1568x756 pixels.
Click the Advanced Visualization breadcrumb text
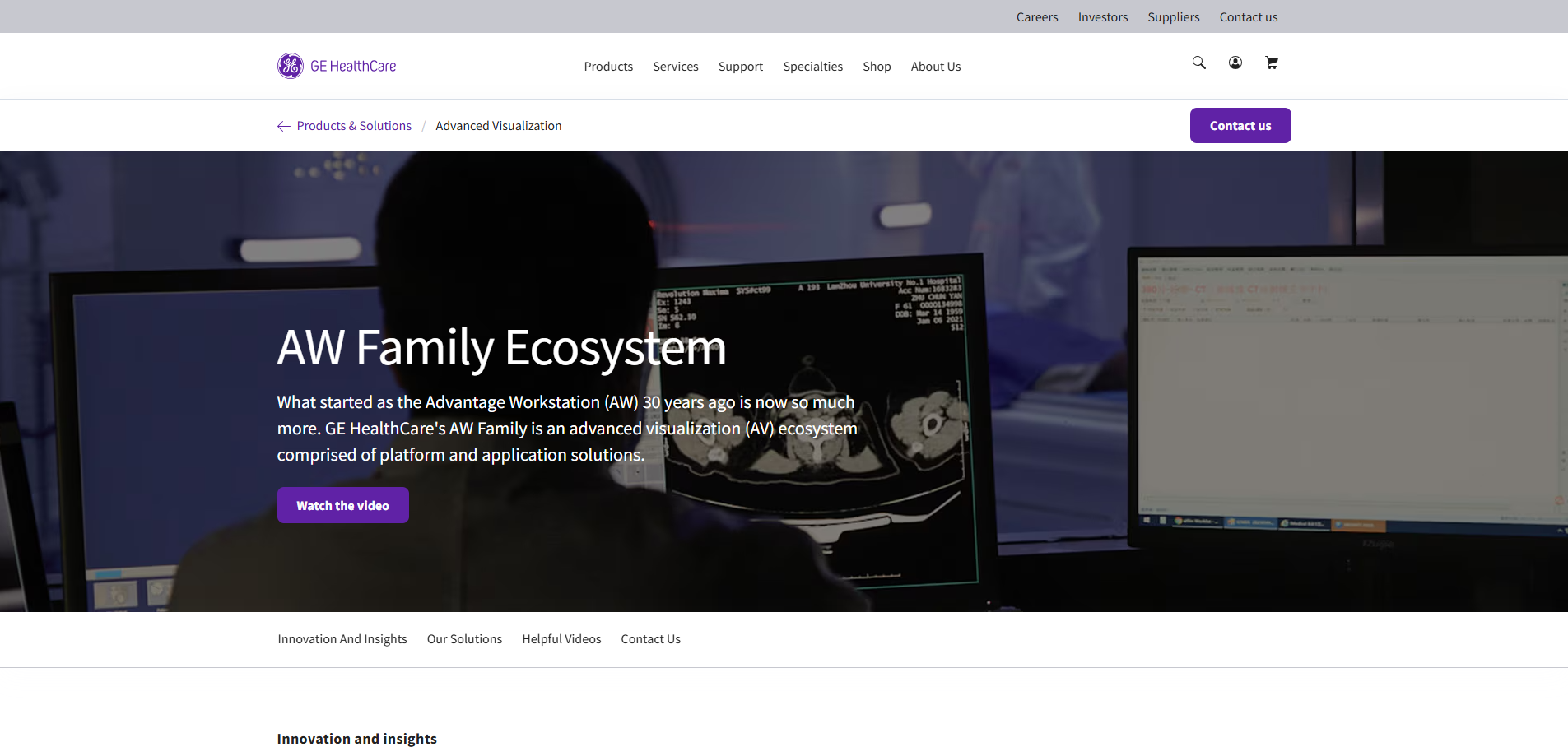tap(499, 126)
